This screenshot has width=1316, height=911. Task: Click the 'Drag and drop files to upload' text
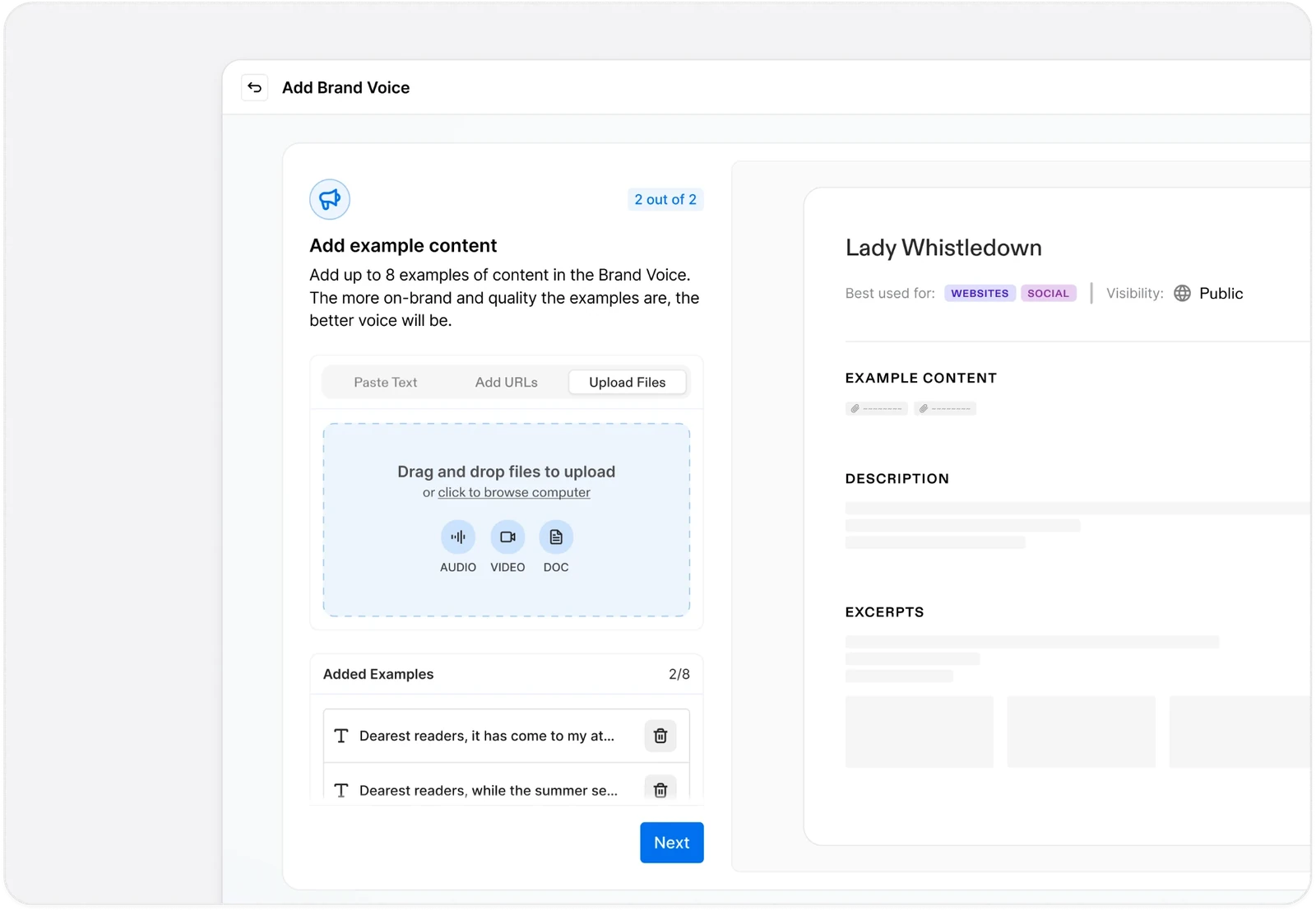coord(507,472)
